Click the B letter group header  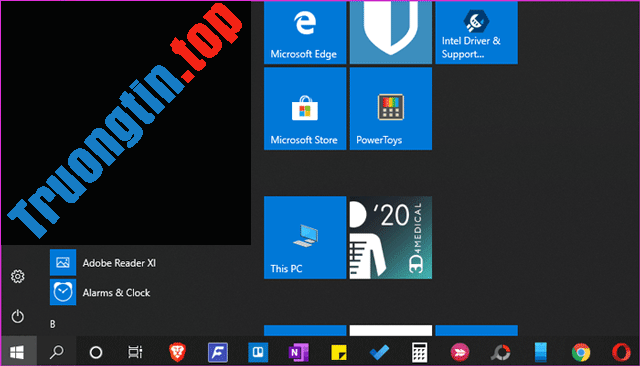53,324
